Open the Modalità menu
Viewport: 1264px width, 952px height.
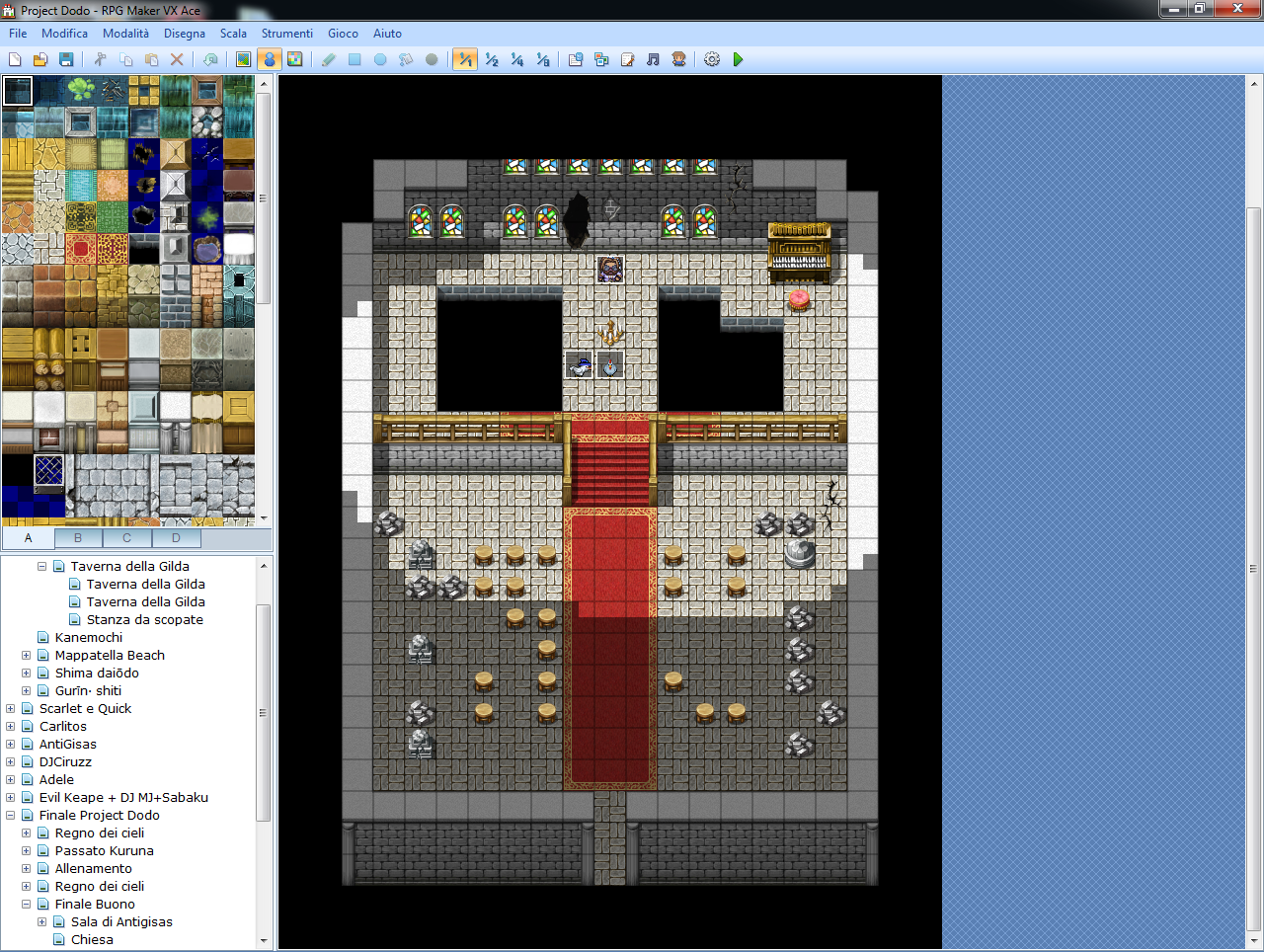coord(126,34)
